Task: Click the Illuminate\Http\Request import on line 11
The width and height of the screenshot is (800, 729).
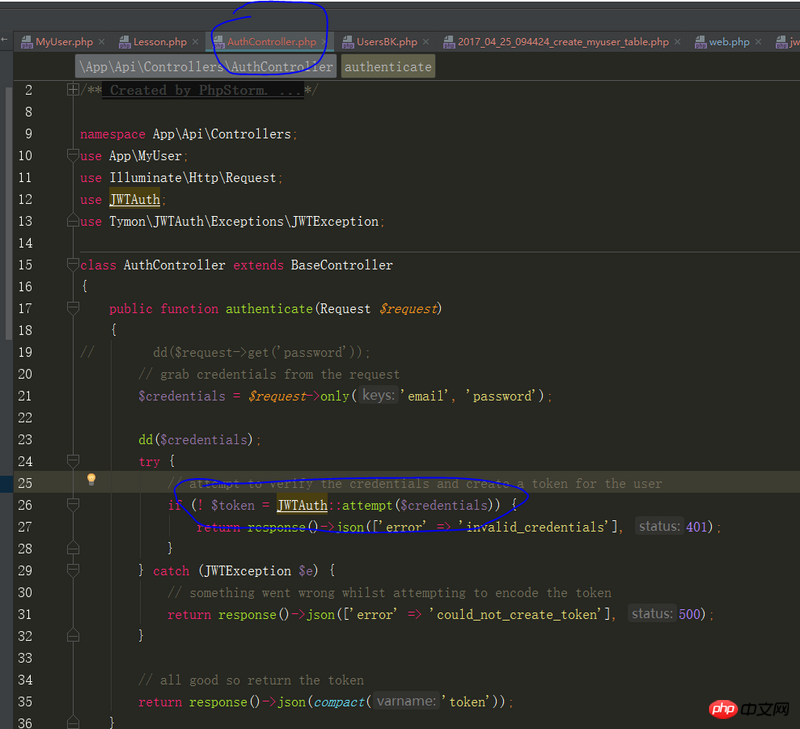Action: point(192,178)
